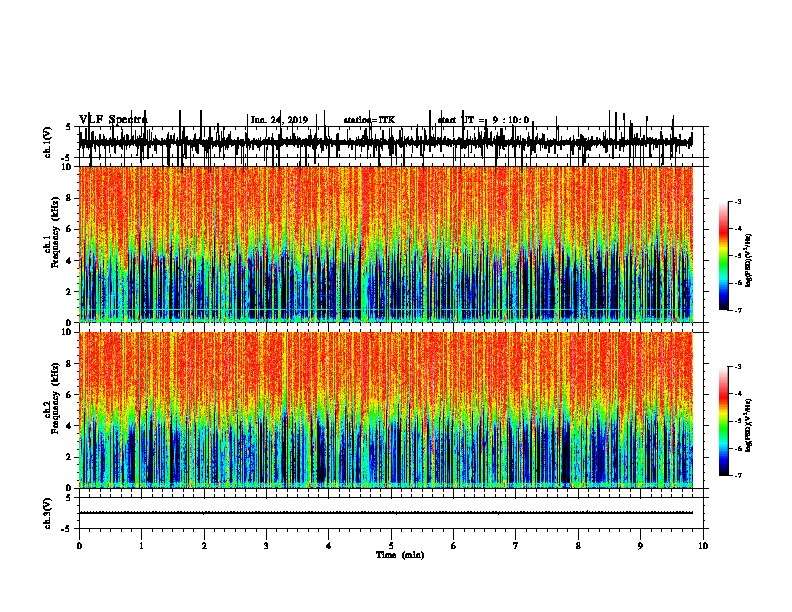
Task: Click the "8" kHz tick of ch.1 spectrogram
Action: (70, 198)
